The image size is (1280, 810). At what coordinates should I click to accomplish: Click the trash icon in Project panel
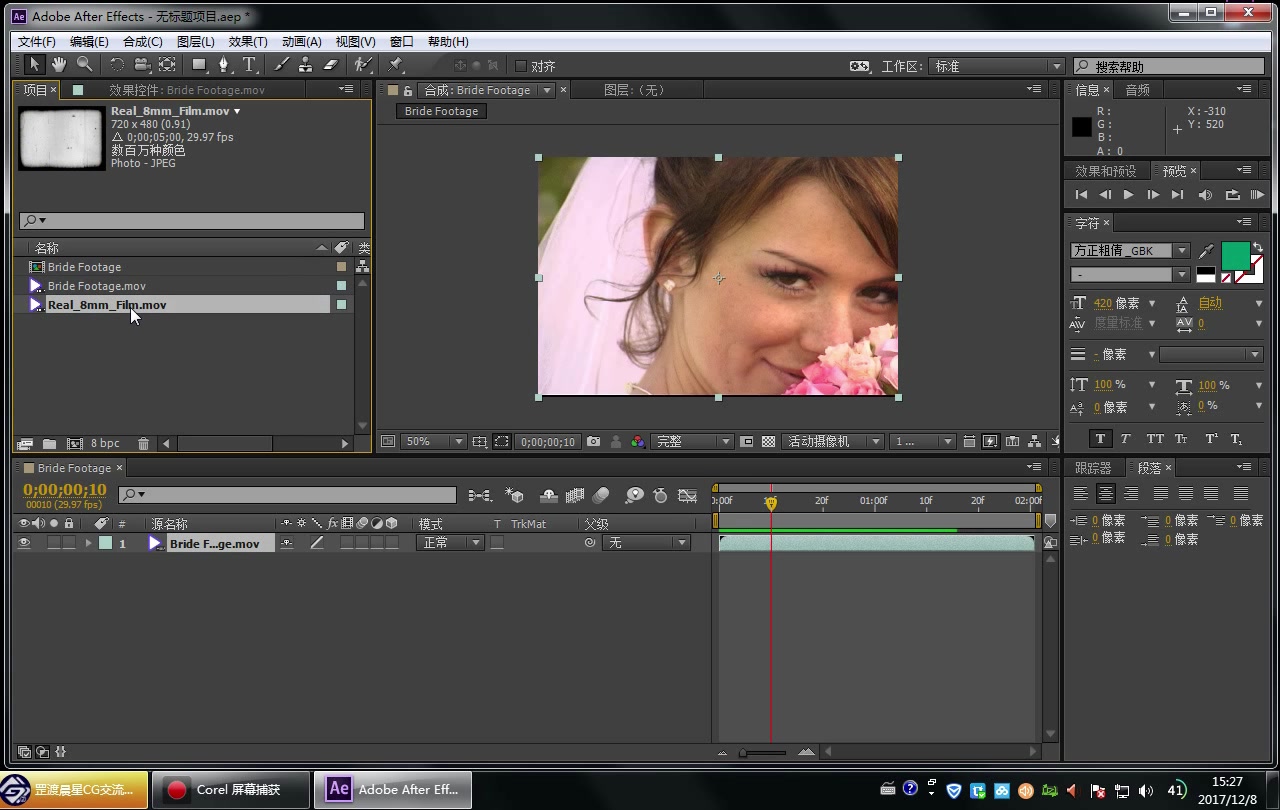point(143,443)
